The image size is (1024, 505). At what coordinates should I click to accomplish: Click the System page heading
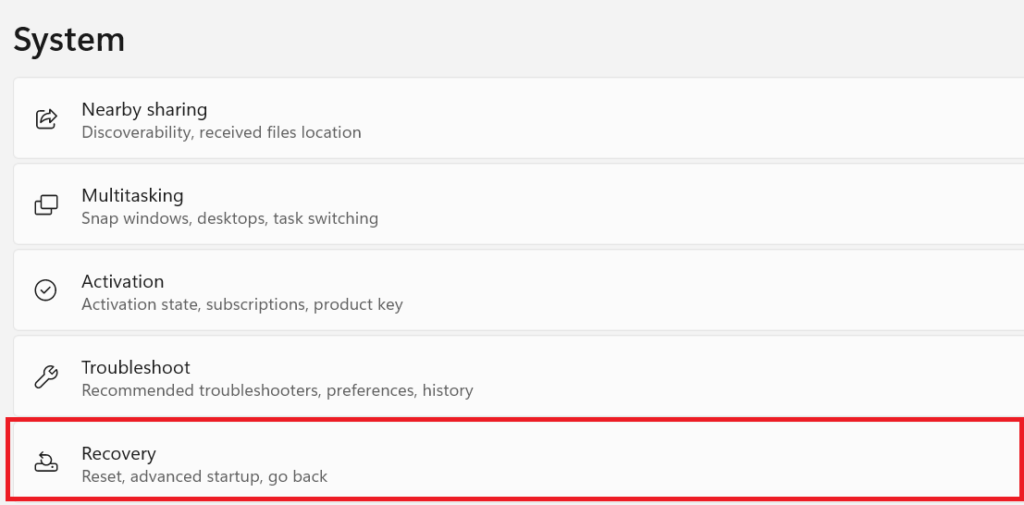point(69,40)
